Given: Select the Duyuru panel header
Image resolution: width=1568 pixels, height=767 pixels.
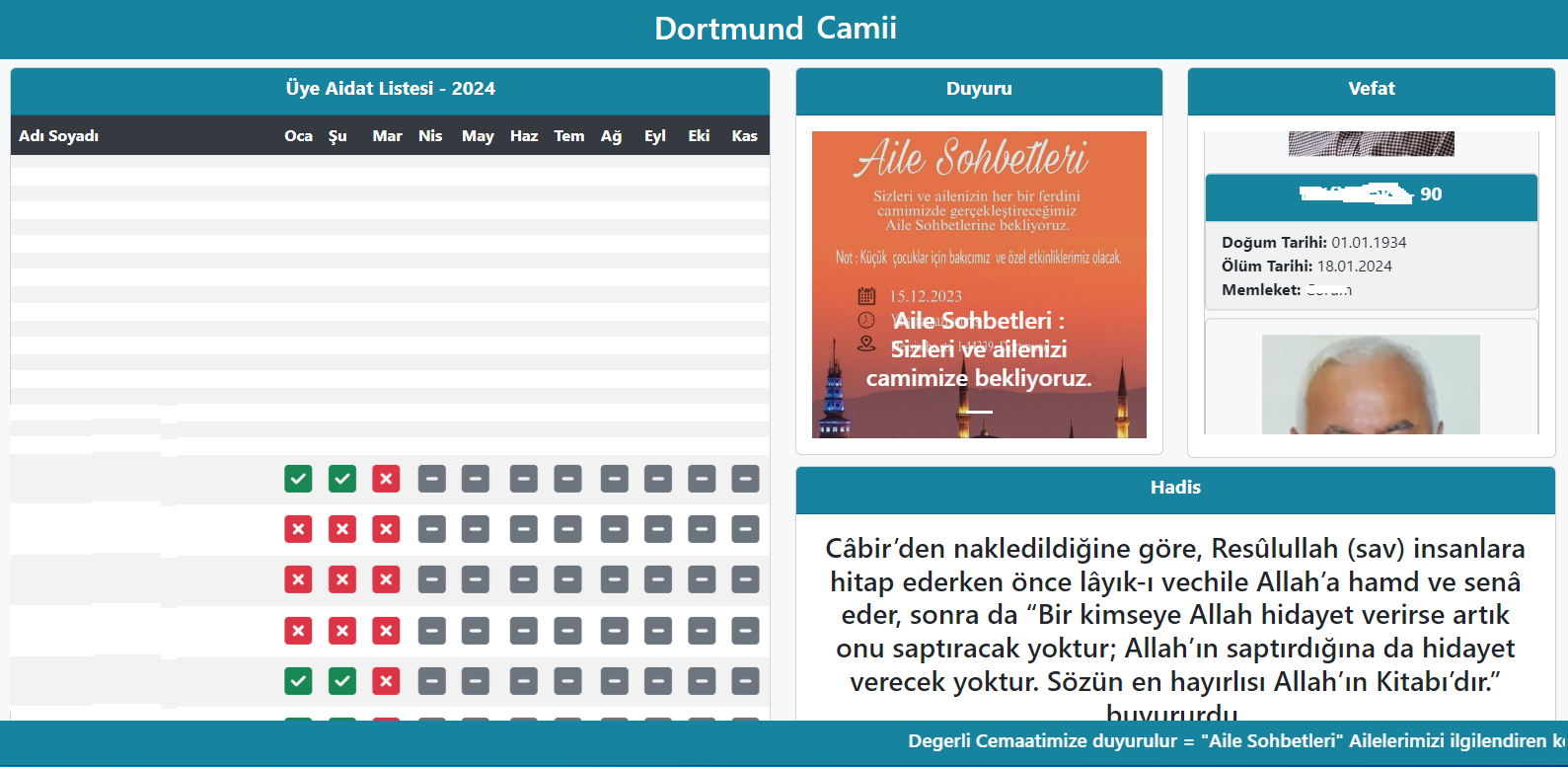Looking at the screenshot, I should coord(979,89).
